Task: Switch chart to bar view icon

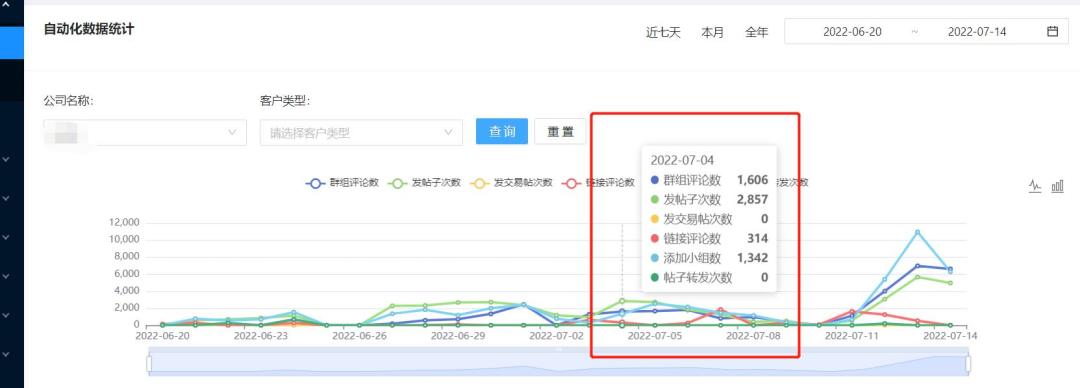Action: pos(1057,185)
